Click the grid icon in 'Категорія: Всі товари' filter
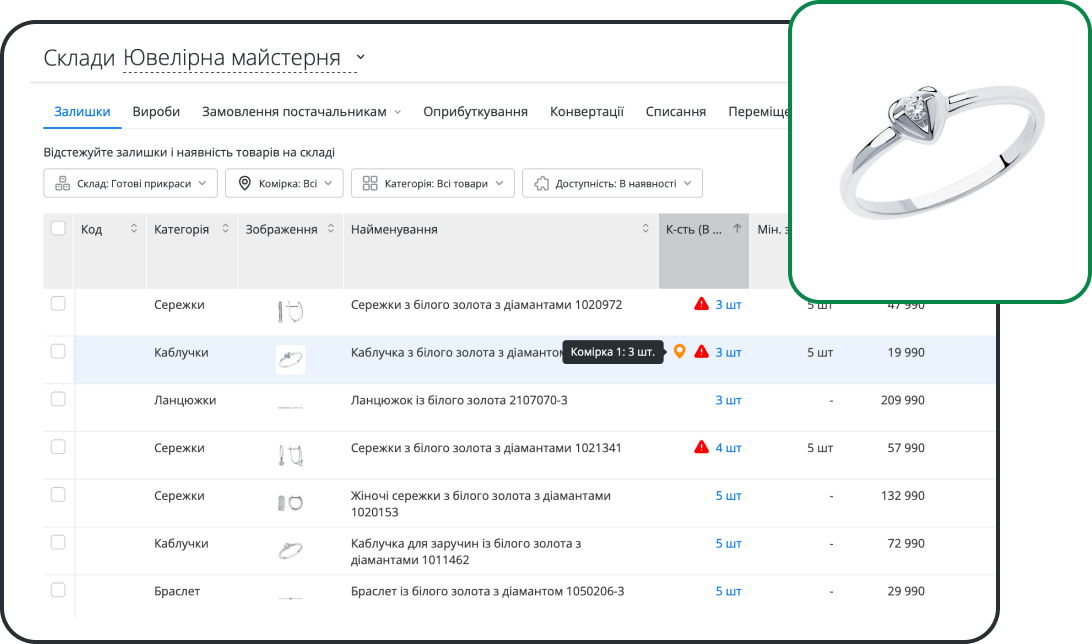The width and height of the screenshot is (1092, 644). click(x=369, y=183)
